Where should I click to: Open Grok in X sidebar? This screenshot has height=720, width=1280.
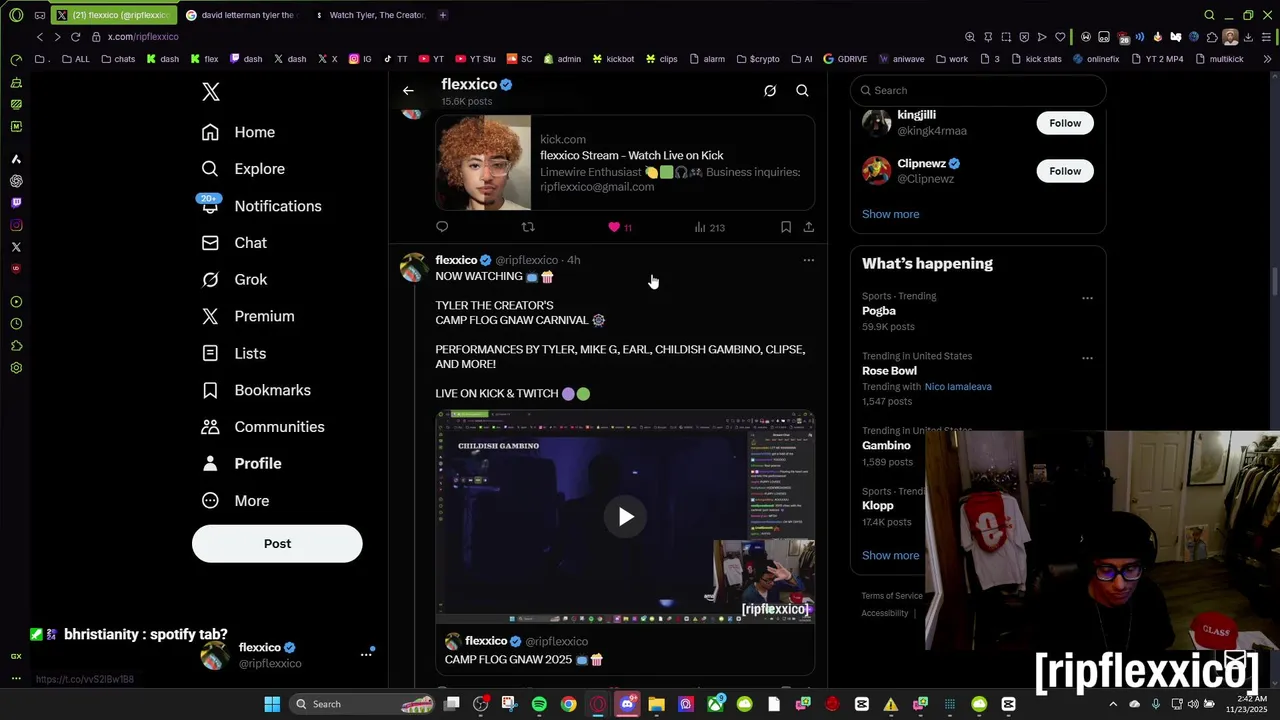tap(234, 280)
